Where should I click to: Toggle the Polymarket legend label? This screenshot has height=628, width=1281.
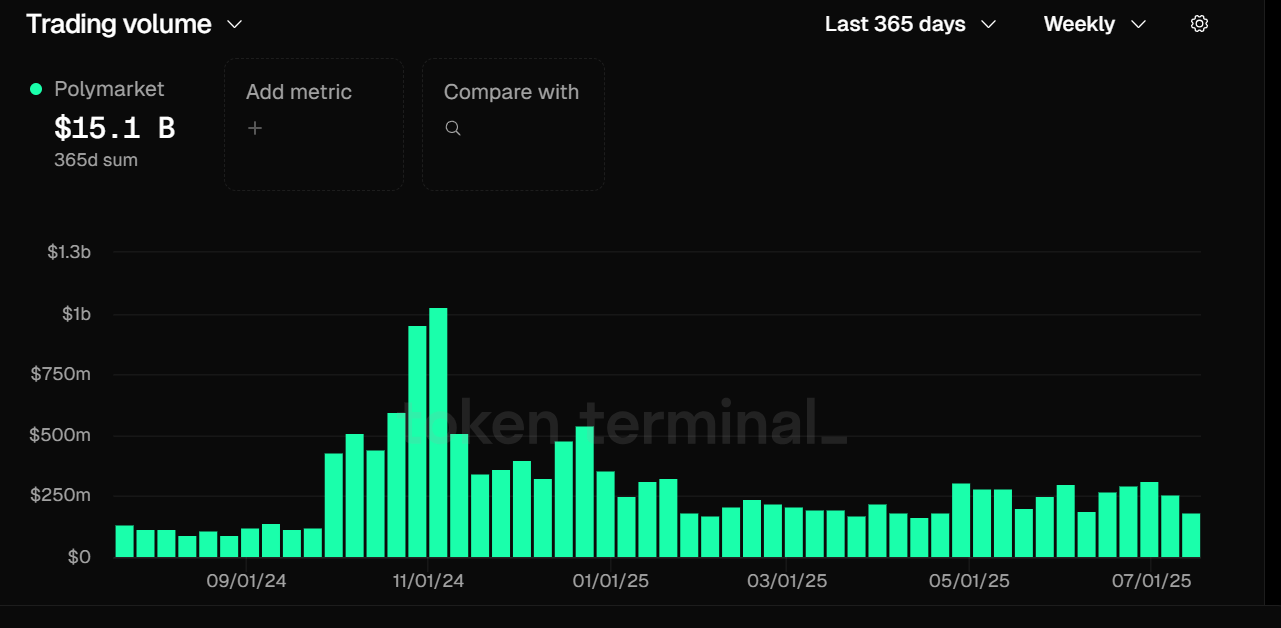pos(108,89)
